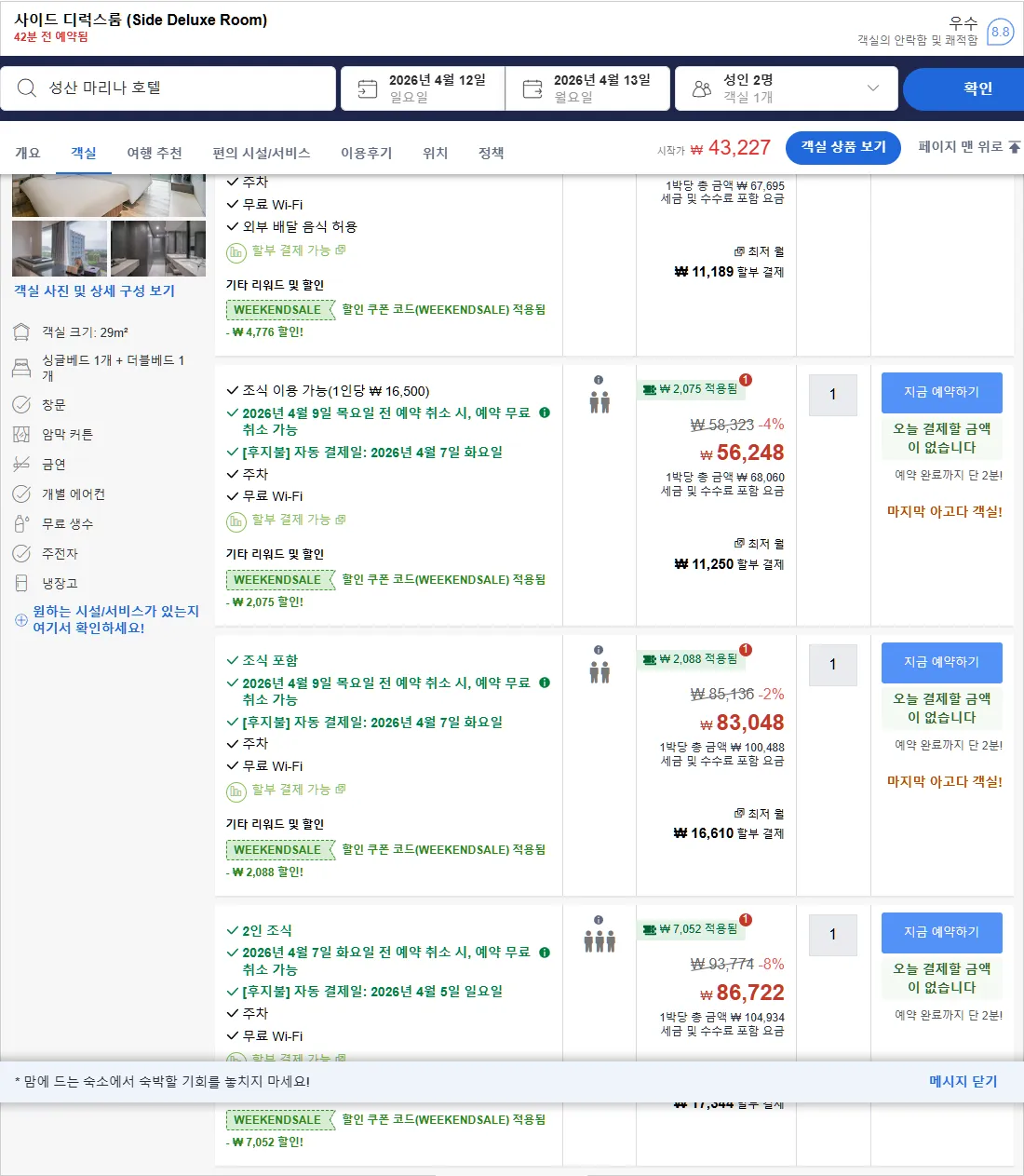Click the bed type icon
The image size is (1024, 1176).
click(21, 368)
